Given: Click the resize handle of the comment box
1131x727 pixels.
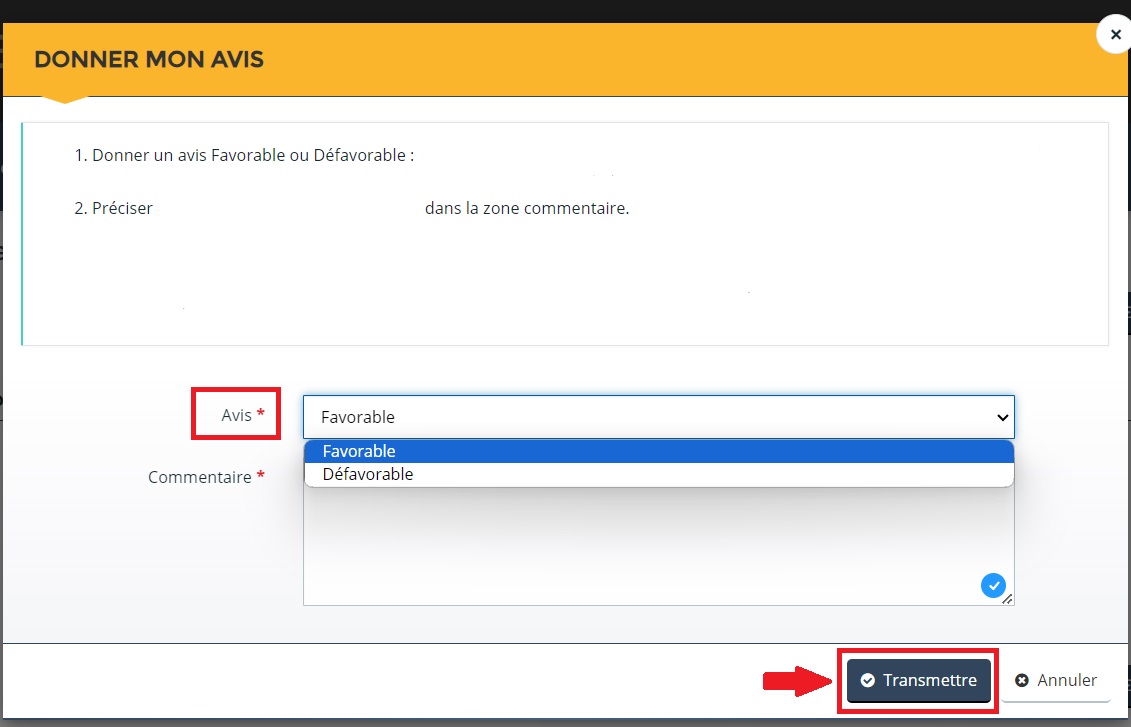Looking at the screenshot, I should [x=1008, y=599].
